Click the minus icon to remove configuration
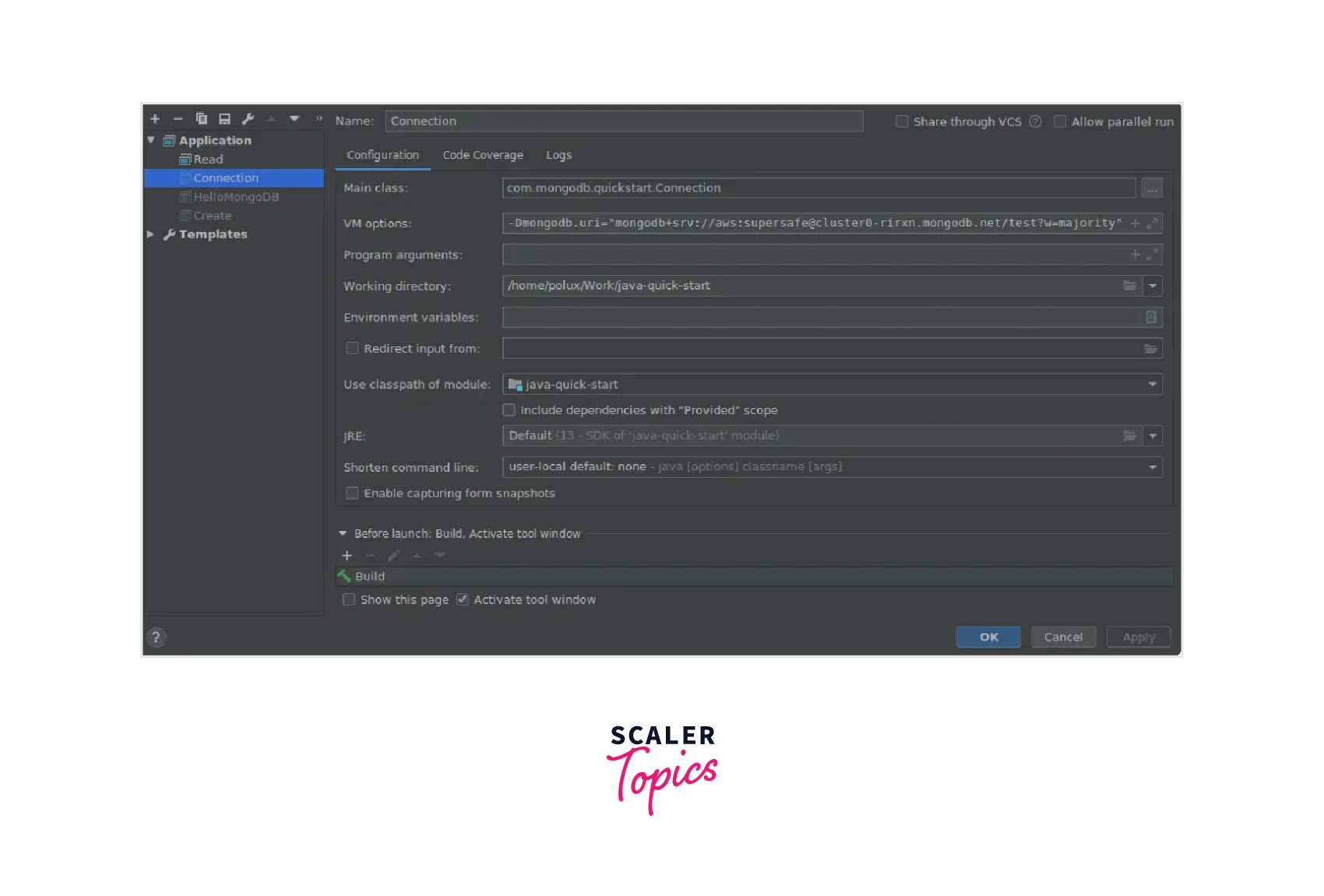The height and width of the screenshot is (896, 1324). (x=178, y=119)
